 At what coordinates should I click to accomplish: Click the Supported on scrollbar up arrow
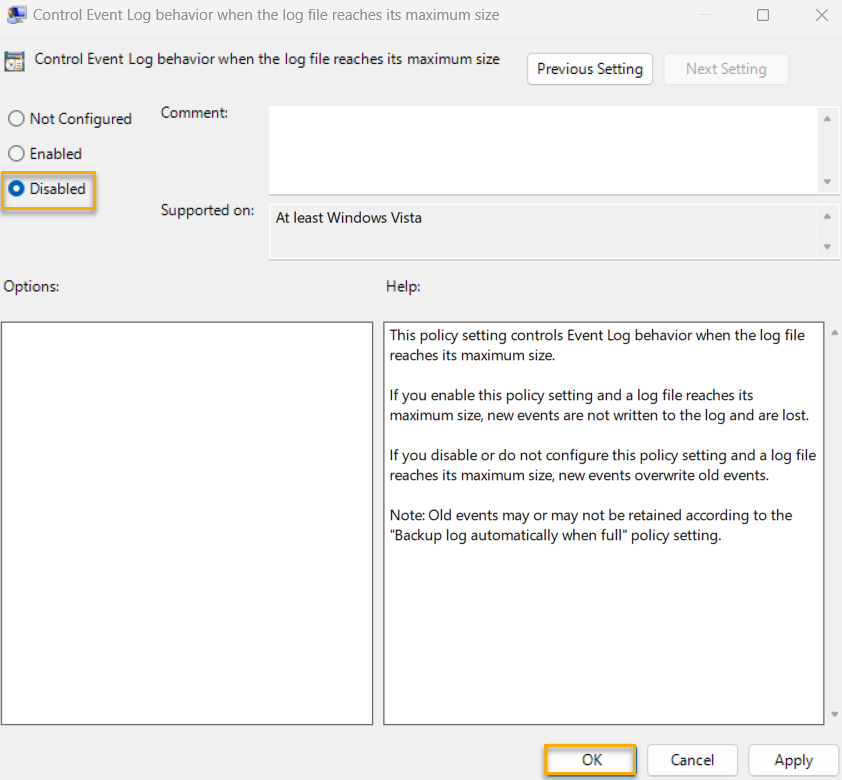tap(829, 214)
